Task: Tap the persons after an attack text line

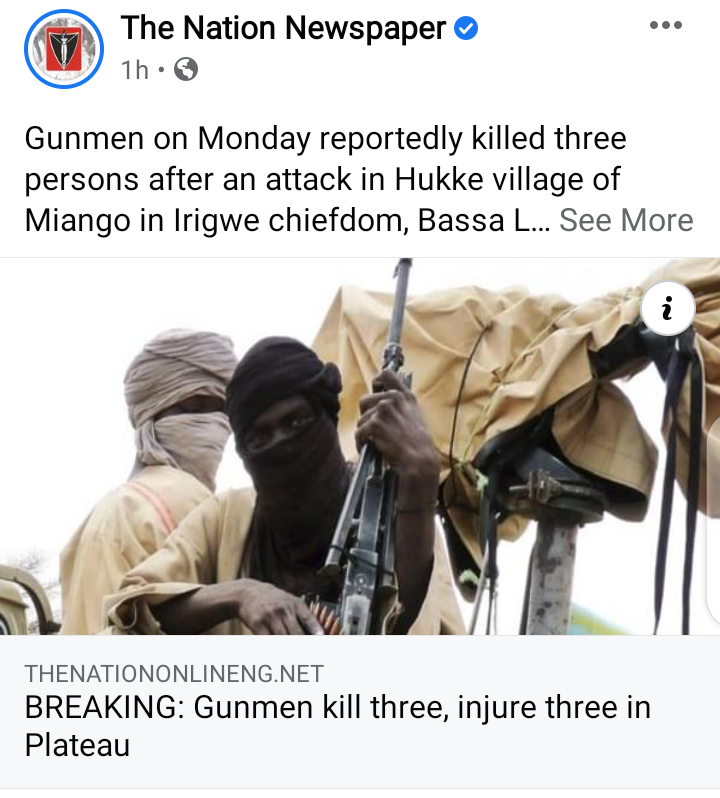Action: pos(323,180)
